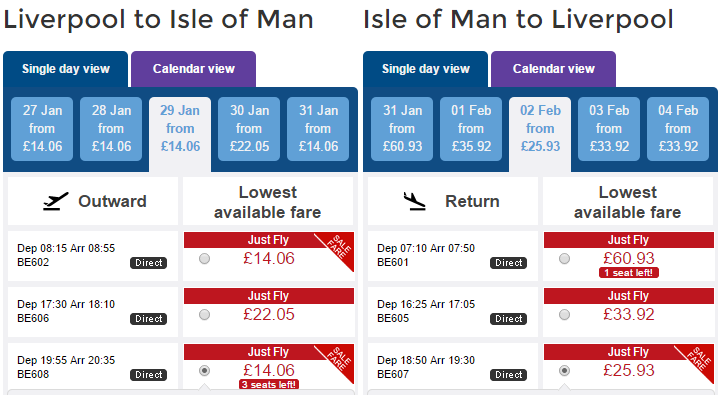The height and width of the screenshot is (395, 719).
Task: Choose the 04 Feb from £33.92 date
Action: pyautogui.click(x=678, y=129)
